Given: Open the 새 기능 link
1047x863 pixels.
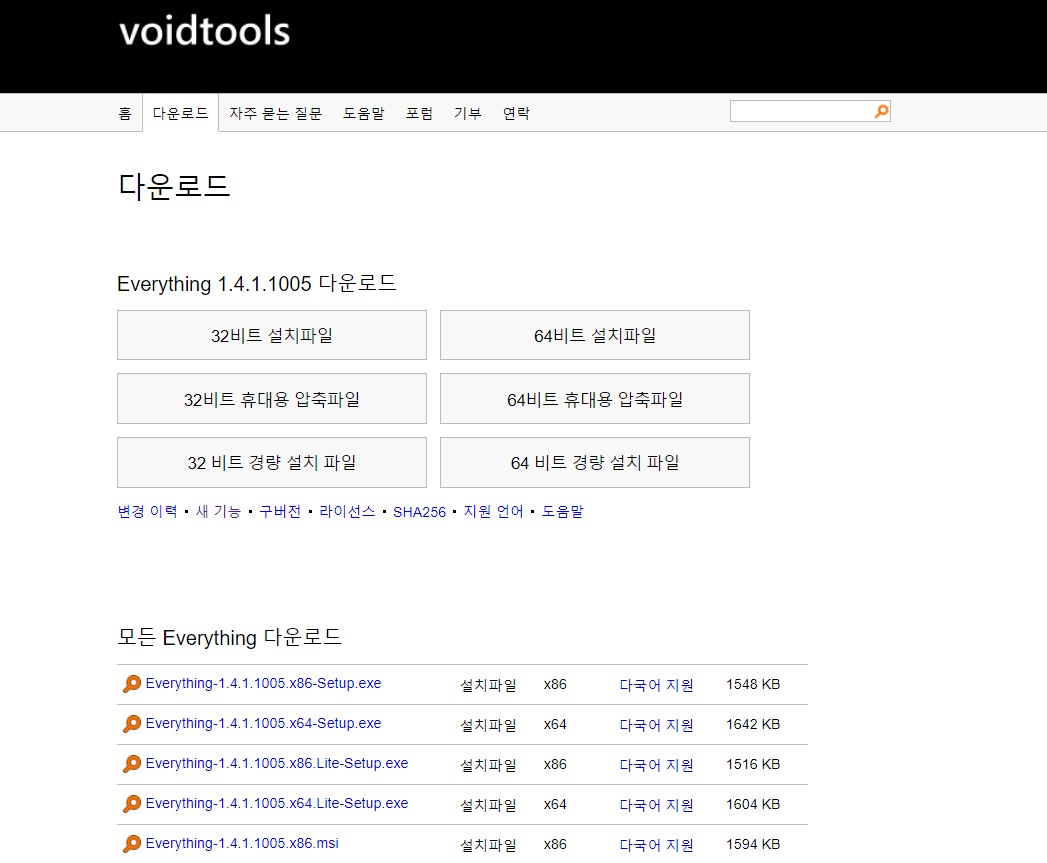Looking at the screenshot, I should pos(218,512).
